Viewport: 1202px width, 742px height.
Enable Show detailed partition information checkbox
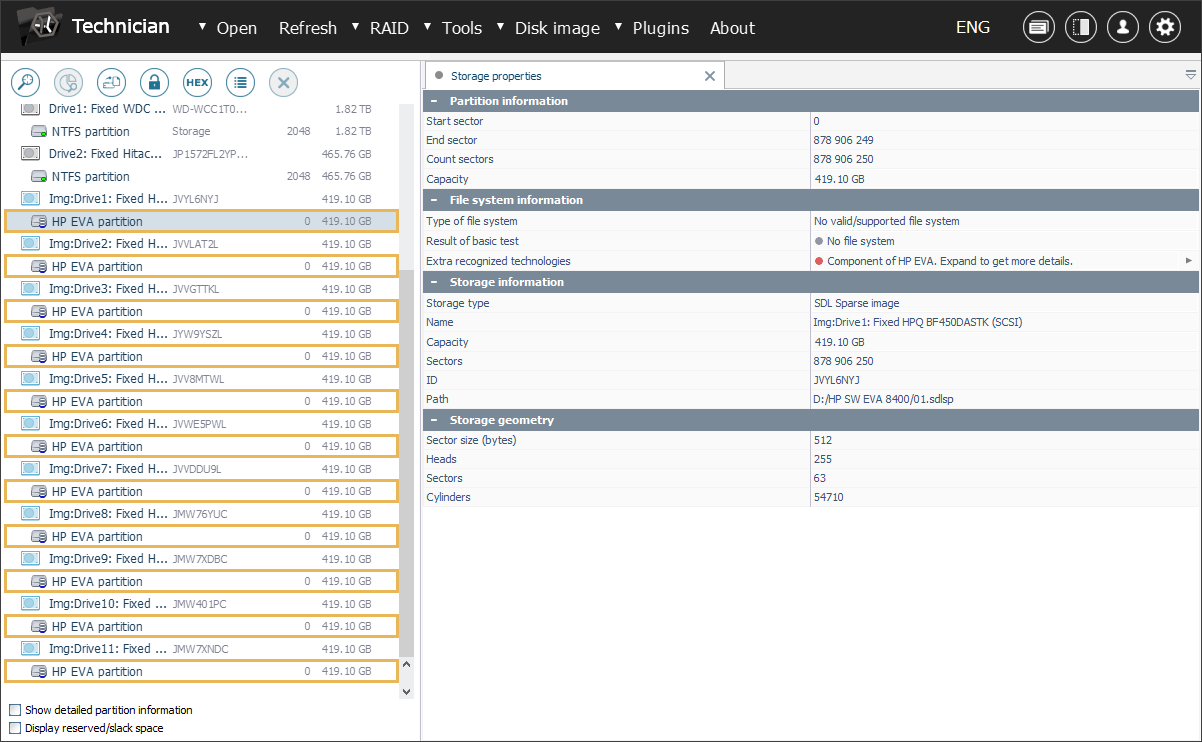coord(14,710)
